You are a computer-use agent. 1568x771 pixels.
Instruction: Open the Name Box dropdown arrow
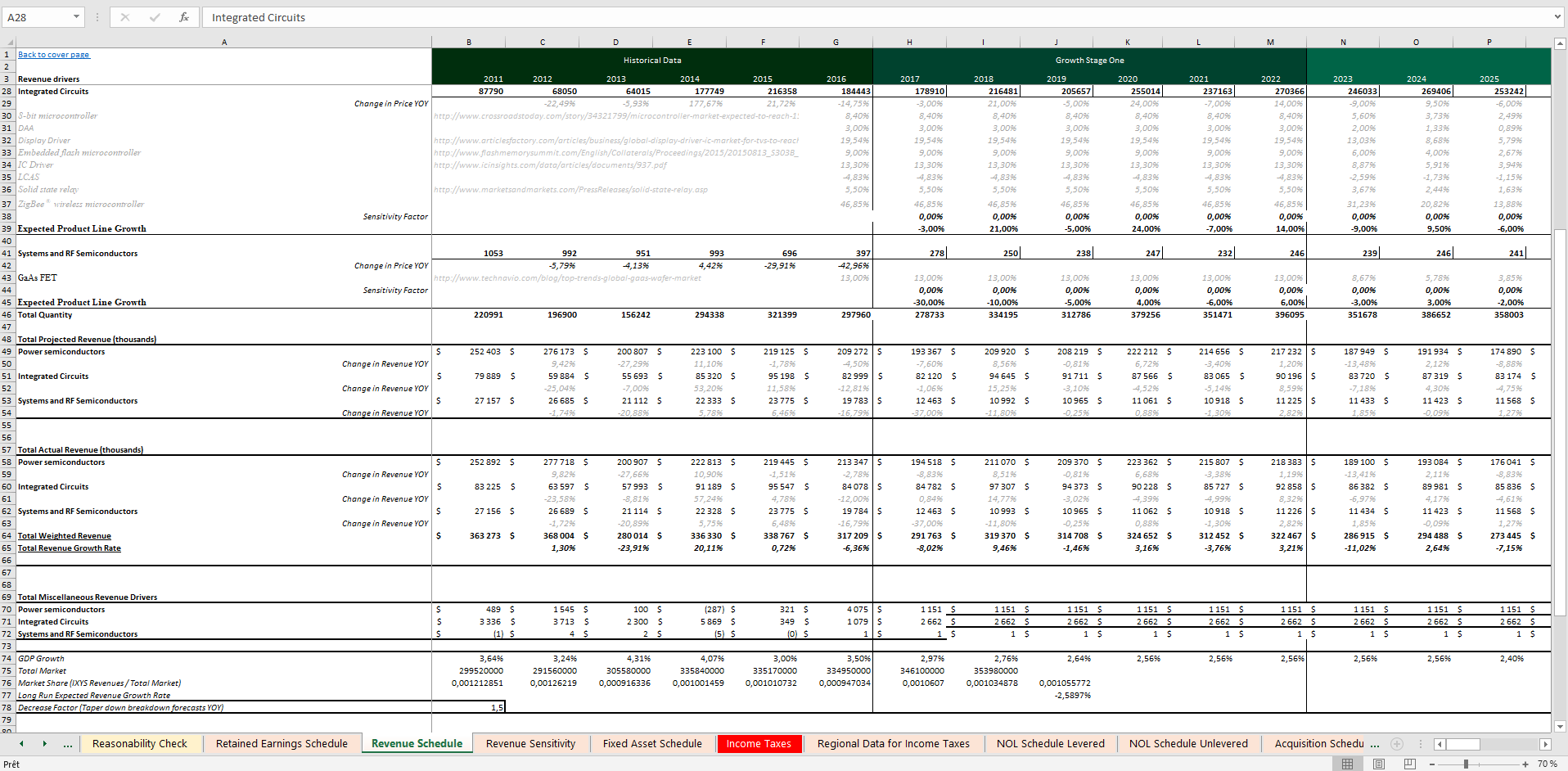point(76,17)
